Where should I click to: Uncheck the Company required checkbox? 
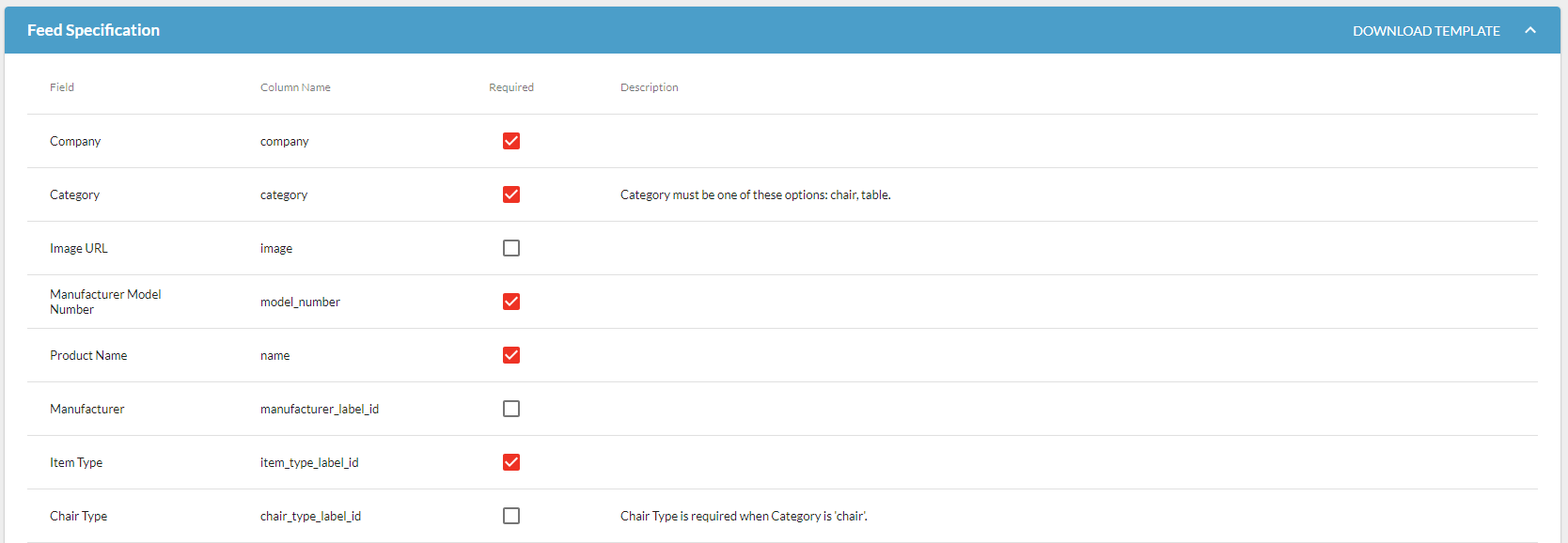pyautogui.click(x=511, y=141)
